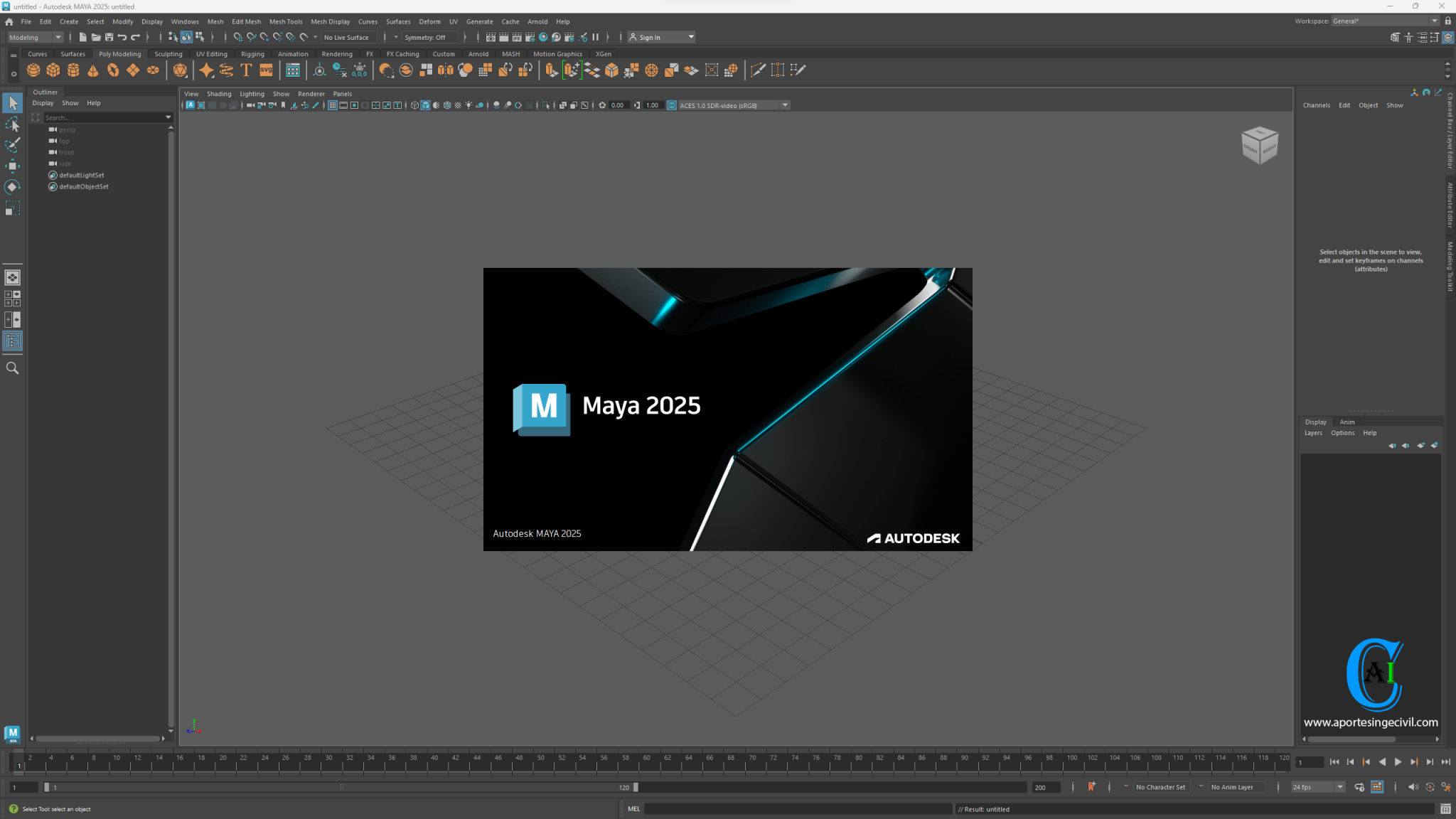Select the polygon cone shelf icon
Image resolution: width=1456 pixels, height=819 pixels.
click(93, 70)
